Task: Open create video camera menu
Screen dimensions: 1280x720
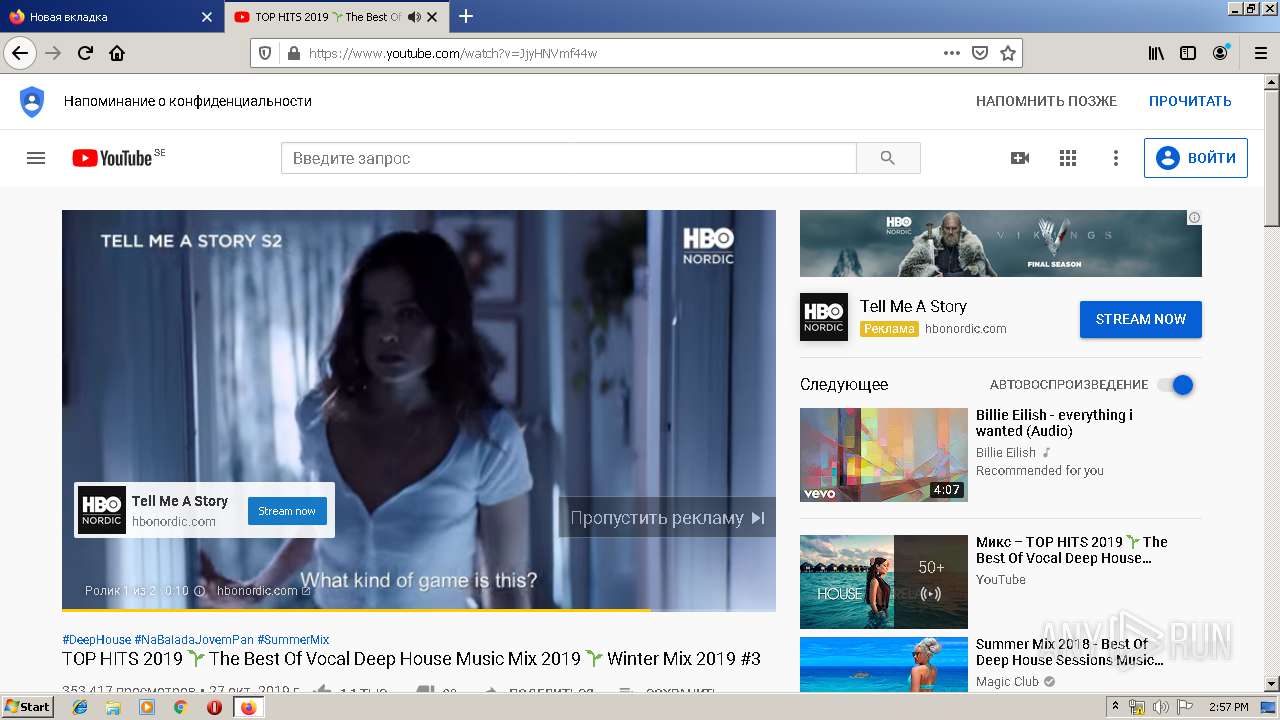Action: tap(1020, 158)
